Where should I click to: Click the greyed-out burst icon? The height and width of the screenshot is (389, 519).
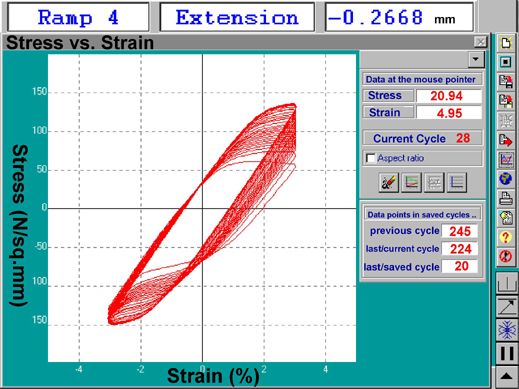[x=506, y=121]
